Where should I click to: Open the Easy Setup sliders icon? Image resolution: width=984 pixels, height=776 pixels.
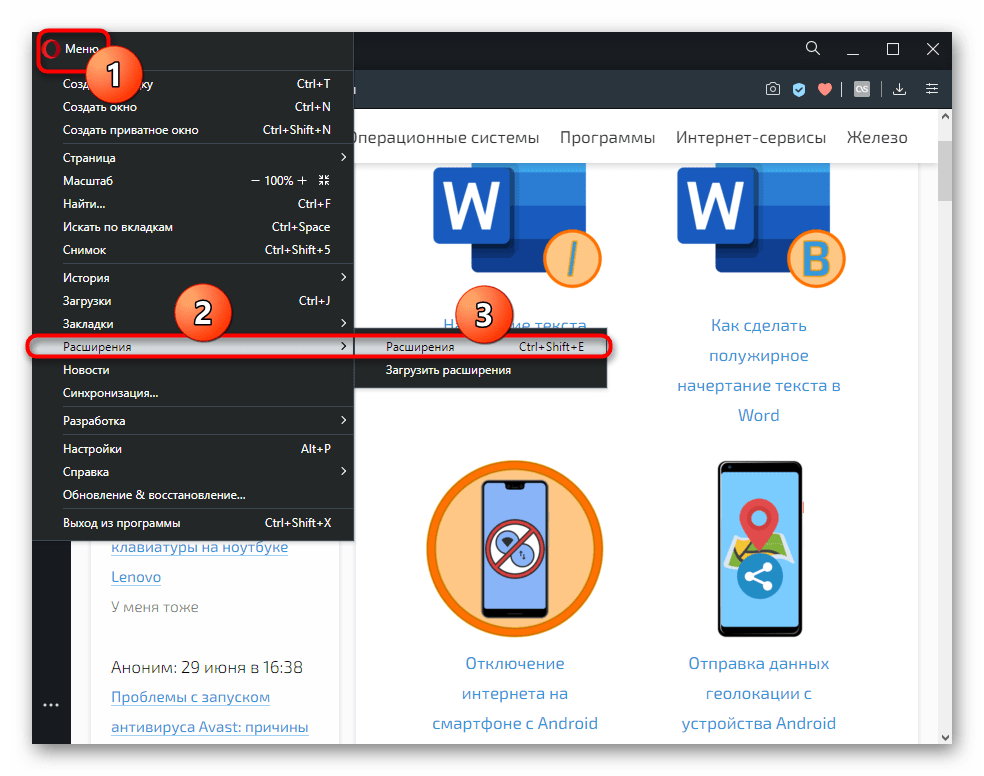932,89
